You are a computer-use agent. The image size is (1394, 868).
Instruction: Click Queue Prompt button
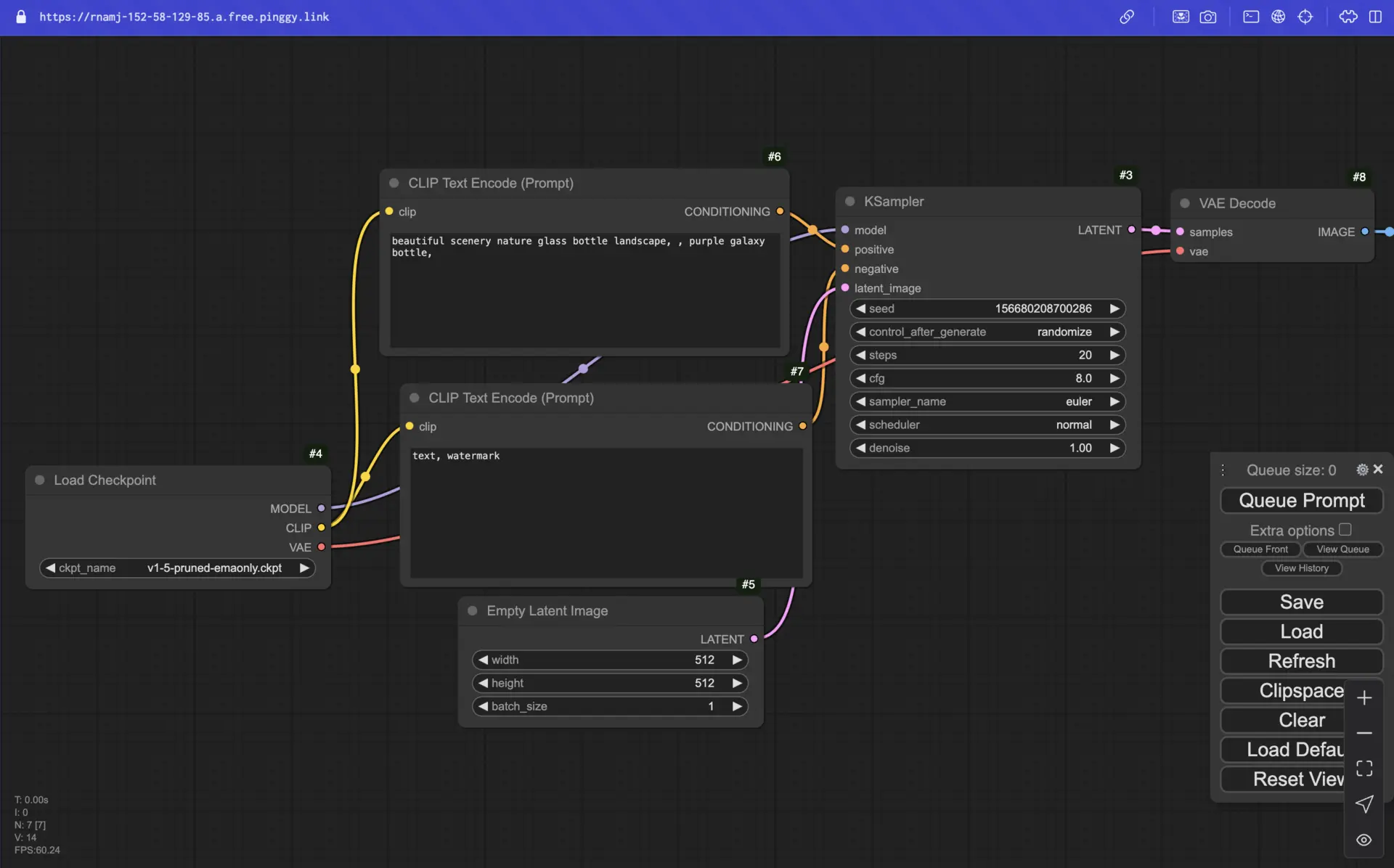[1301, 500]
